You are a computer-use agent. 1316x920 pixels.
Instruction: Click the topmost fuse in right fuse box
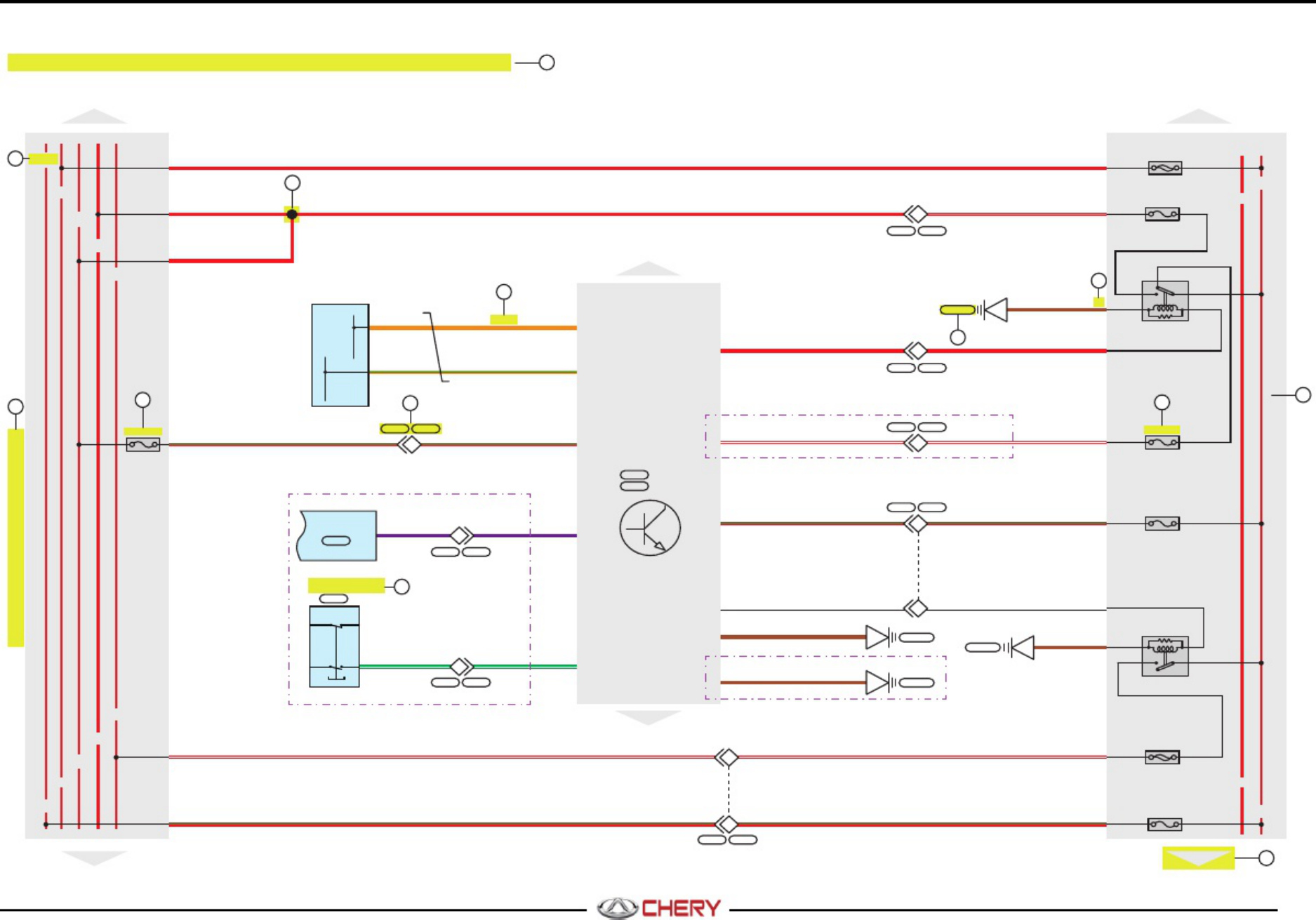[1165, 168]
